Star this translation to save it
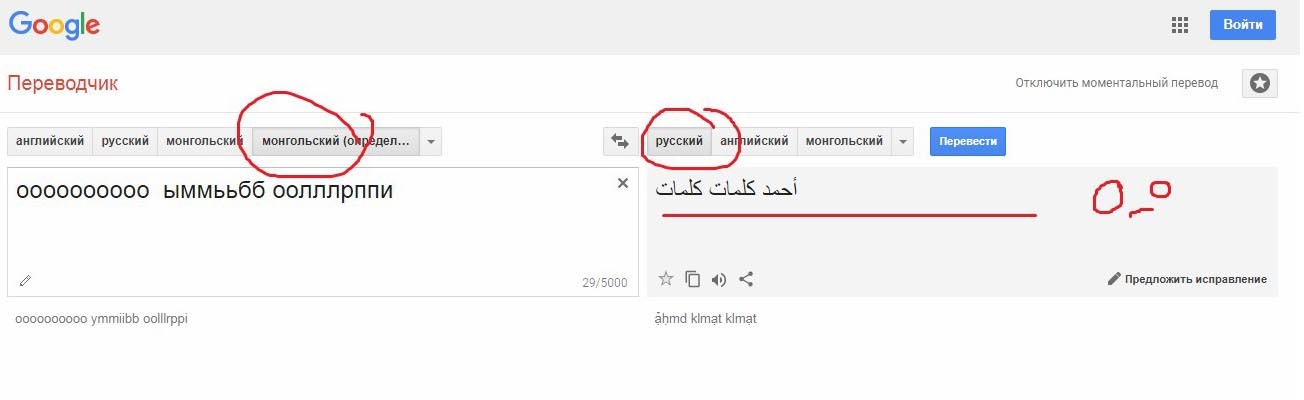 [x=666, y=279]
